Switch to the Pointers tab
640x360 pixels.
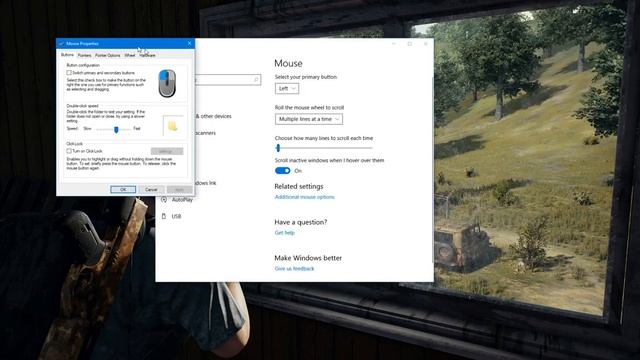point(84,55)
